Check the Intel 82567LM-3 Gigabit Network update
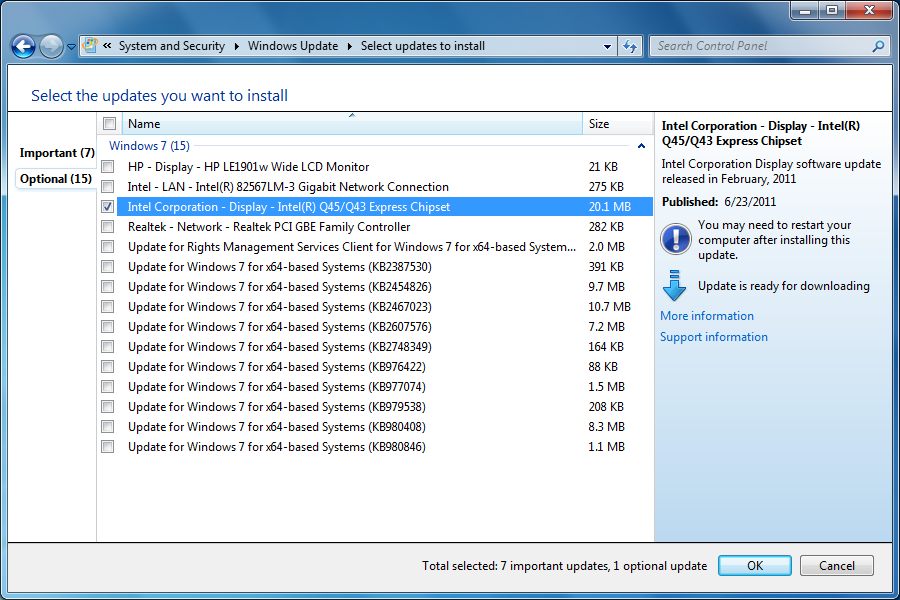This screenshot has width=900, height=600. pos(107,187)
